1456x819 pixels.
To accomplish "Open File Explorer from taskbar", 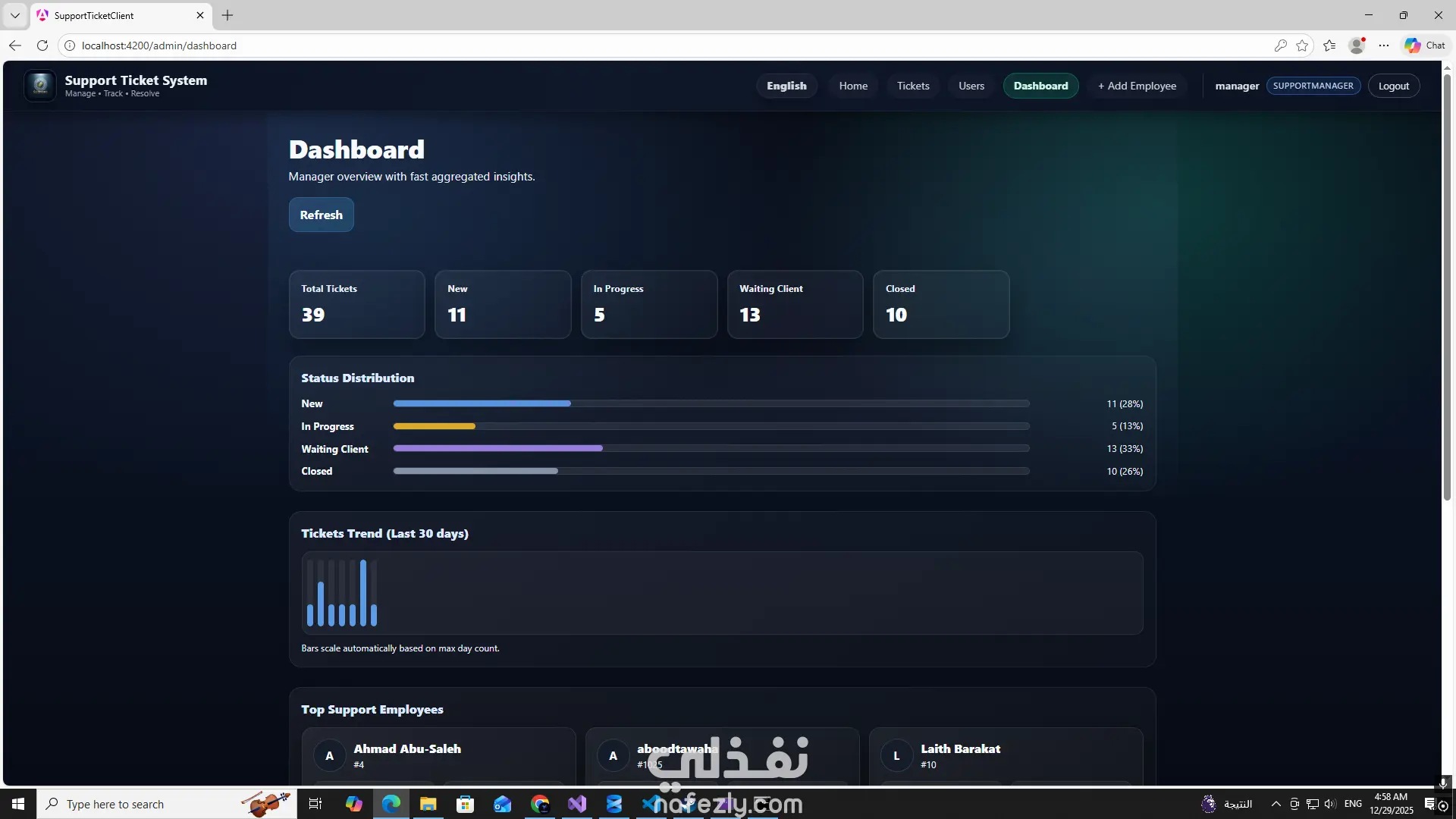I will 428,804.
